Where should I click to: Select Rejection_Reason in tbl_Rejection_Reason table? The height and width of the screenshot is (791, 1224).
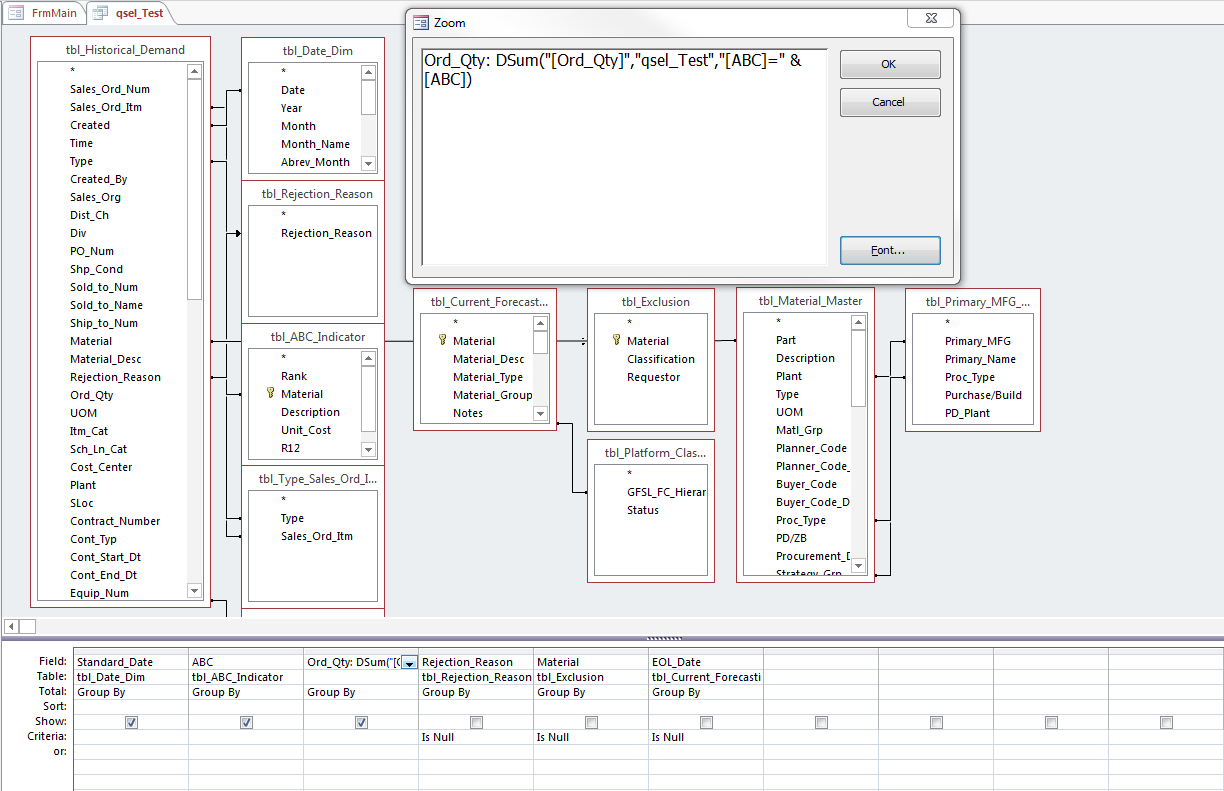click(x=326, y=233)
